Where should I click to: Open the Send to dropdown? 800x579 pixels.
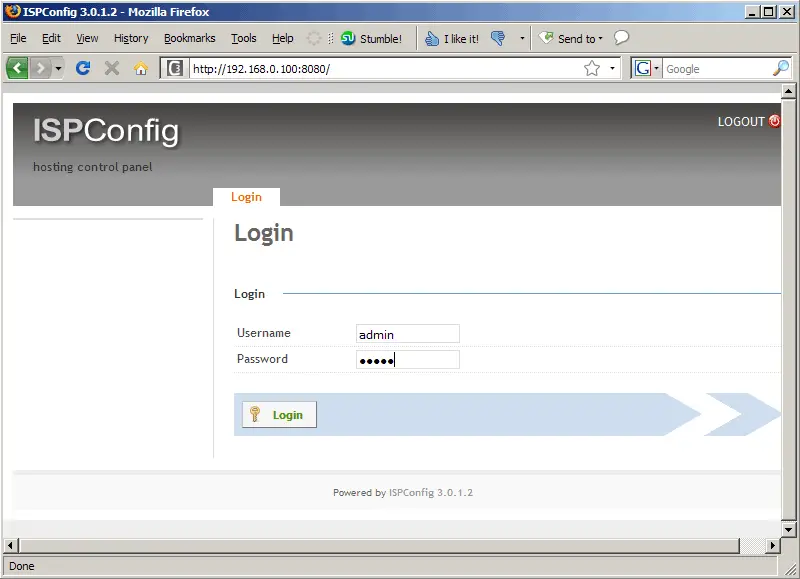tap(570, 39)
